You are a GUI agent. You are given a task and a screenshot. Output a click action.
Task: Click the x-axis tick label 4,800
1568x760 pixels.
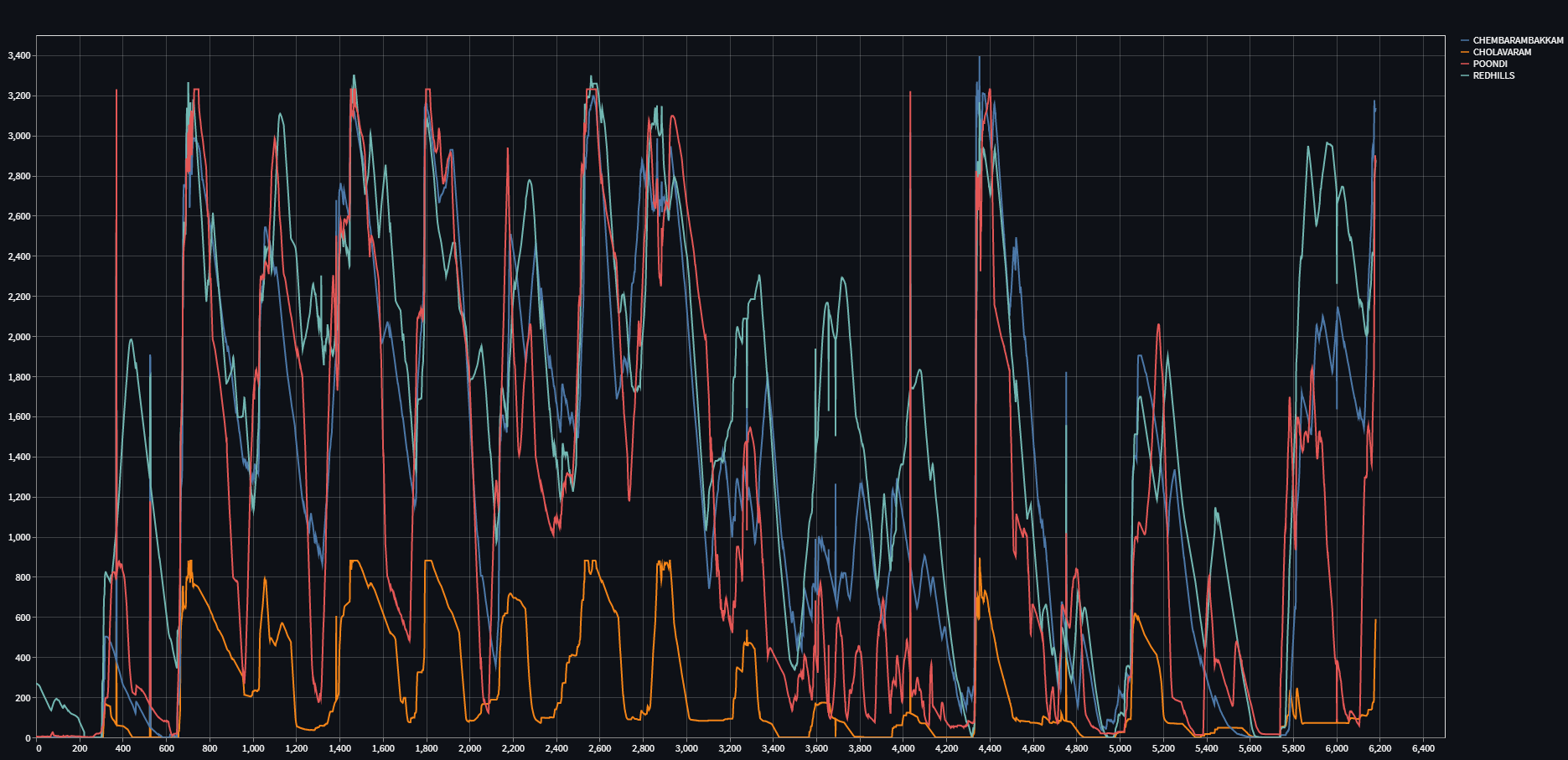(x=1077, y=748)
